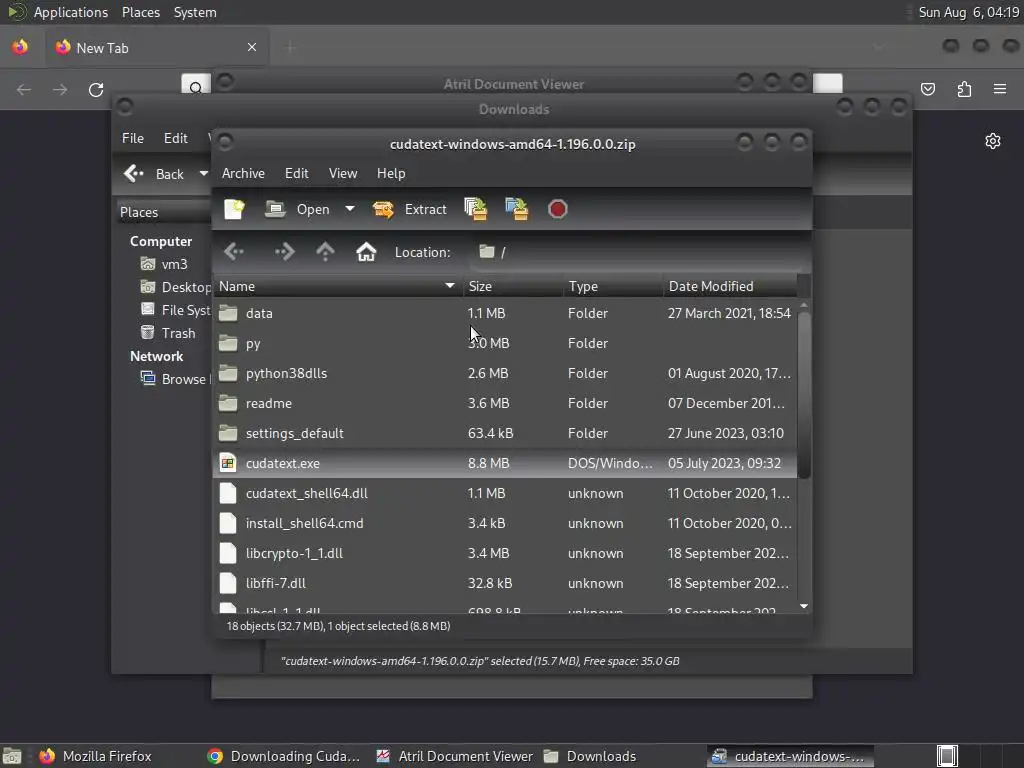Go up one level in archive
Image resolution: width=1024 pixels, height=768 pixels.
325,251
